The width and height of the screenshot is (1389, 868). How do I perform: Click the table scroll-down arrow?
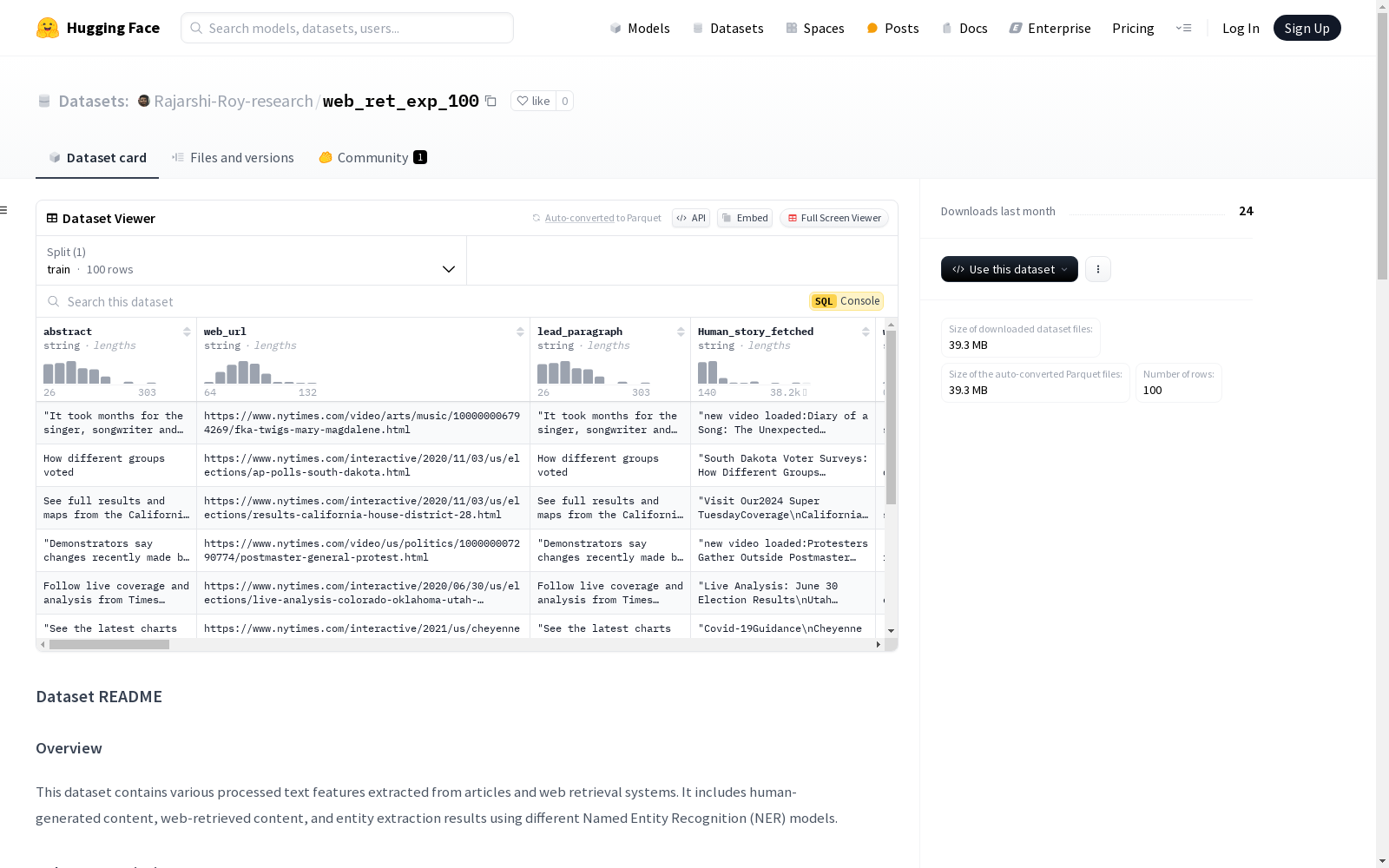pyautogui.click(x=891, y=631)
